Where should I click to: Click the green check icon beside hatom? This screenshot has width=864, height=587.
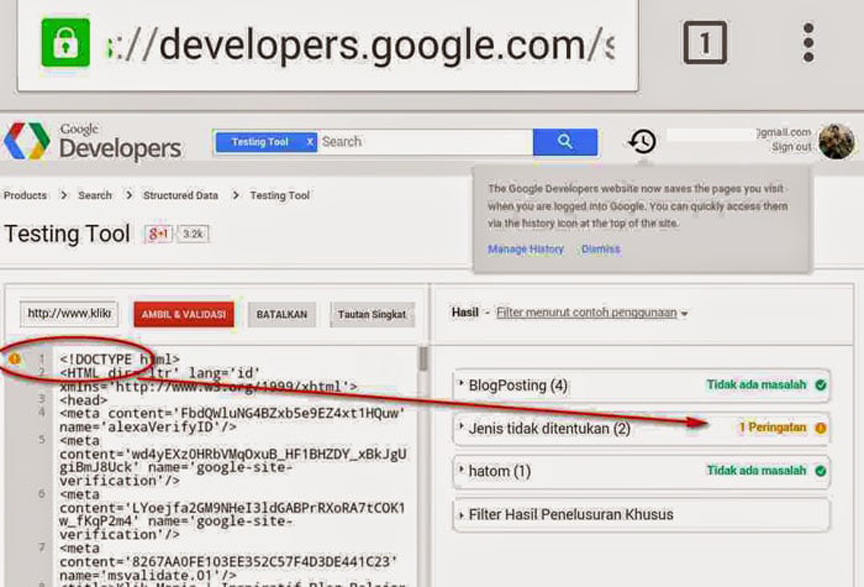pyautogui.click(x=820, y=471)
